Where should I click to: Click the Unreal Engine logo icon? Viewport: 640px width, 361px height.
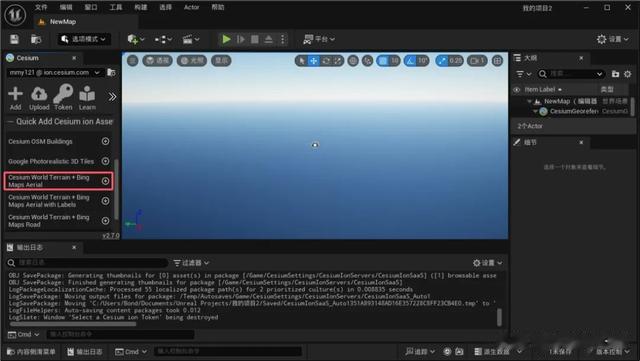pyautogui.click(x=16, y=15)
